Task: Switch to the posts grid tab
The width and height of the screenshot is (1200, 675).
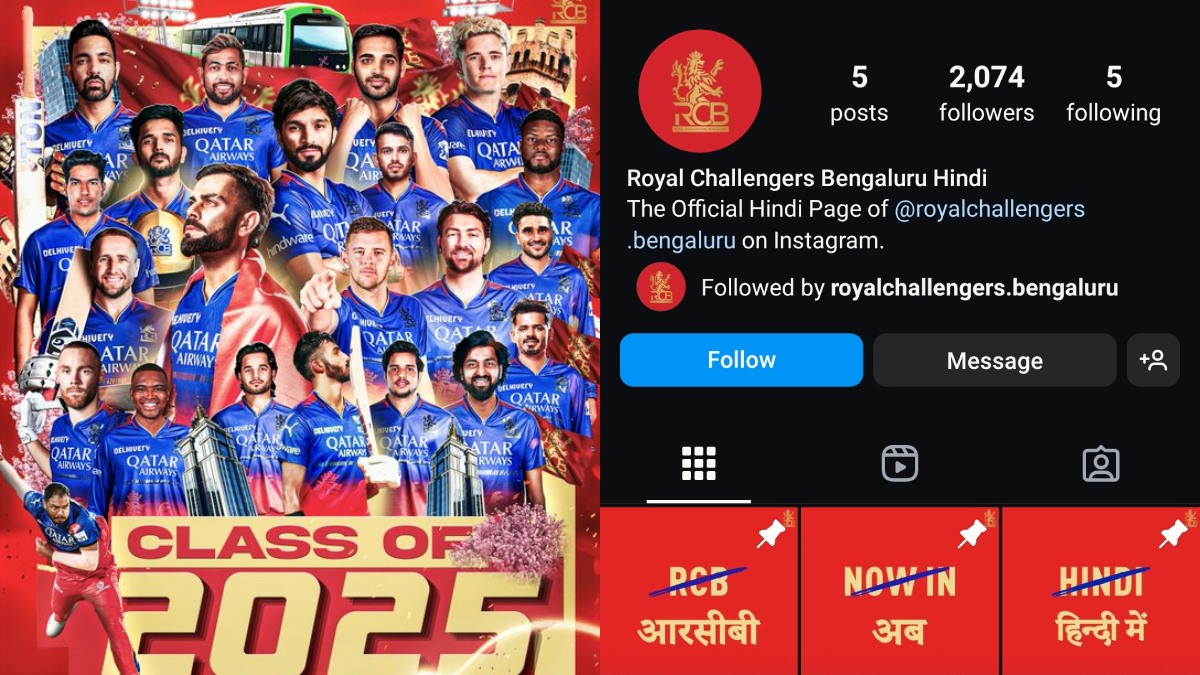Action: pyautogui.click(x=698, y=464)
